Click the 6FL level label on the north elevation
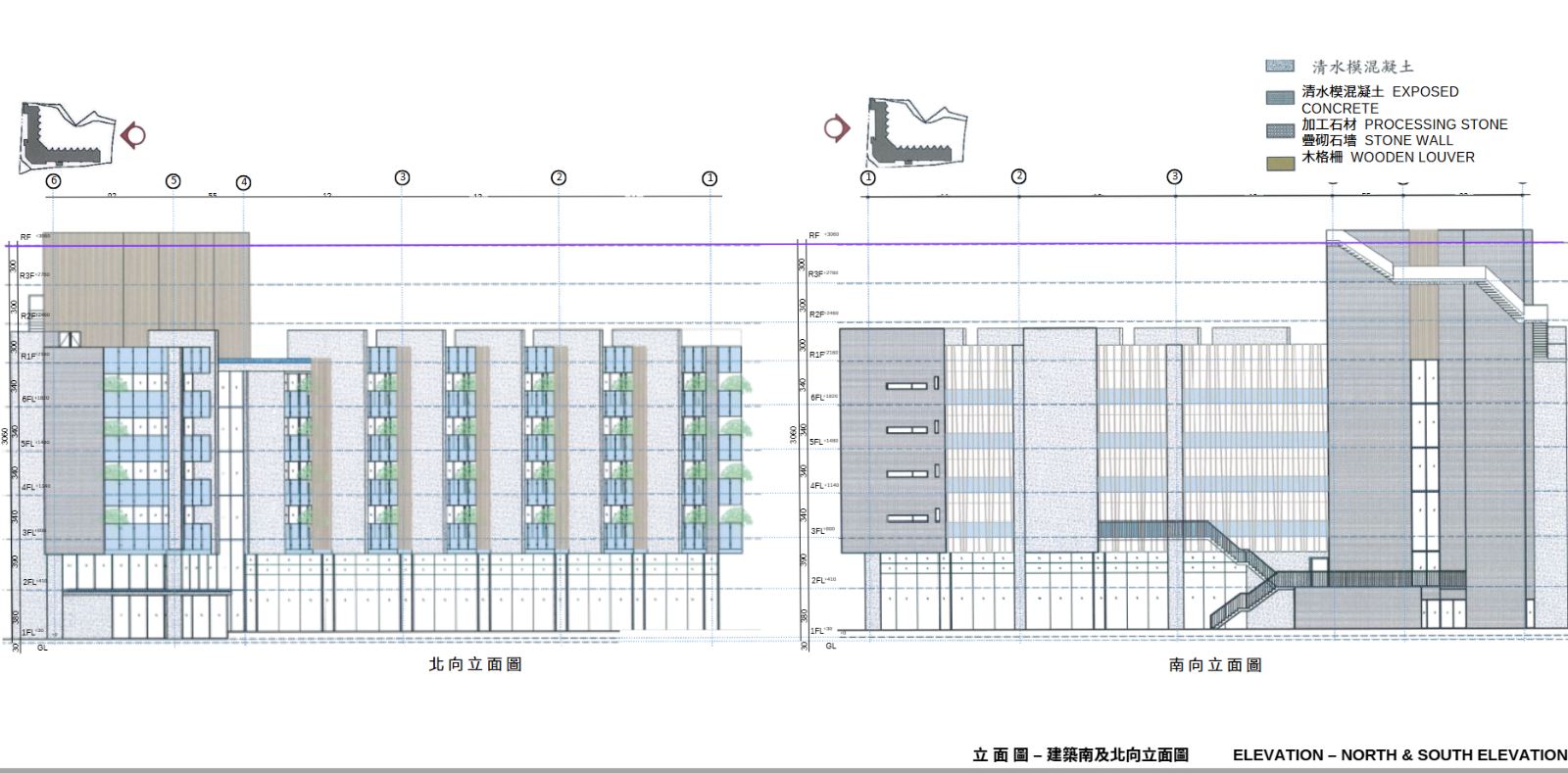 click(x=28, y=400)
